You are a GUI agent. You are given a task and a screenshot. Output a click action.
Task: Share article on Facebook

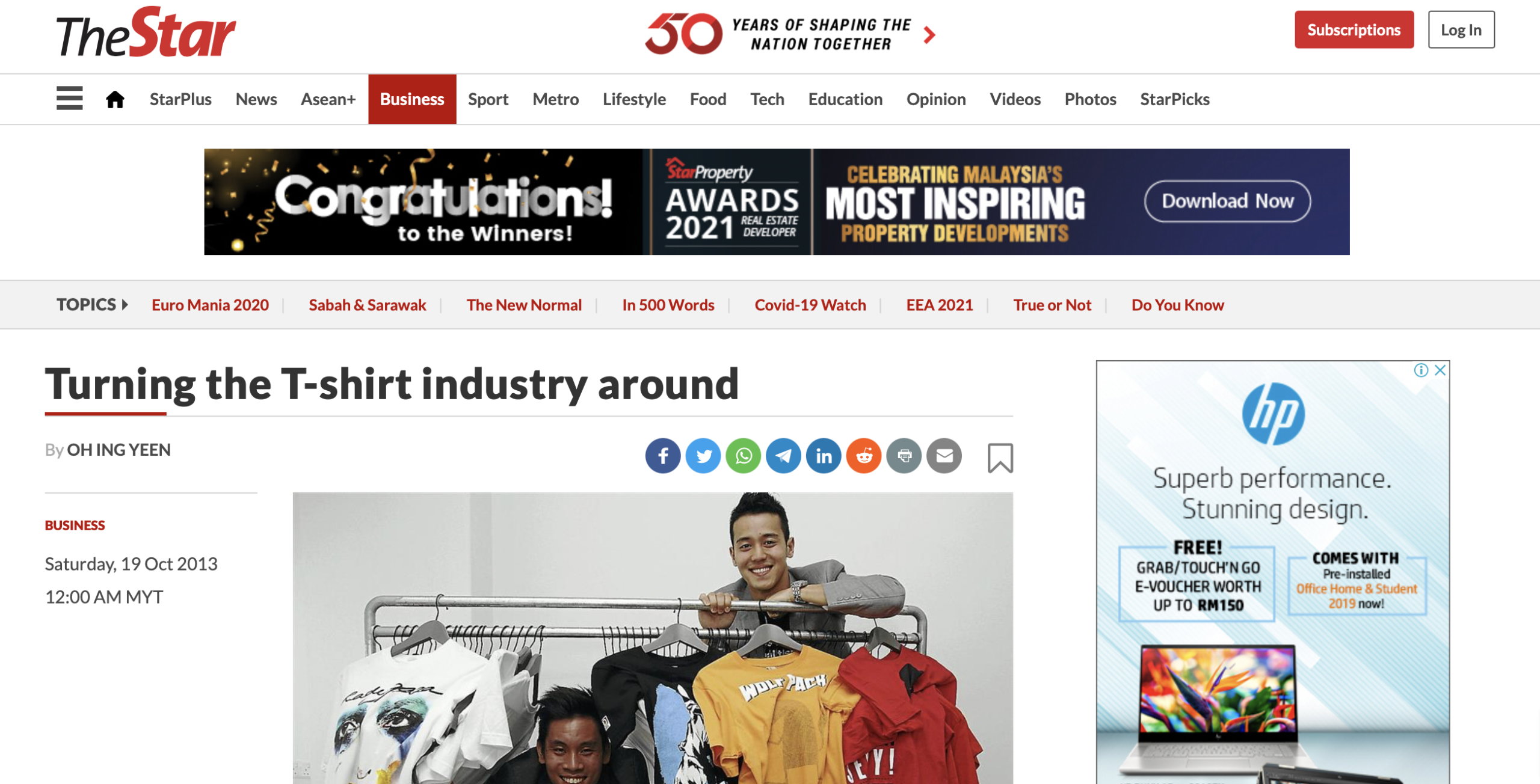click(662, 456)
